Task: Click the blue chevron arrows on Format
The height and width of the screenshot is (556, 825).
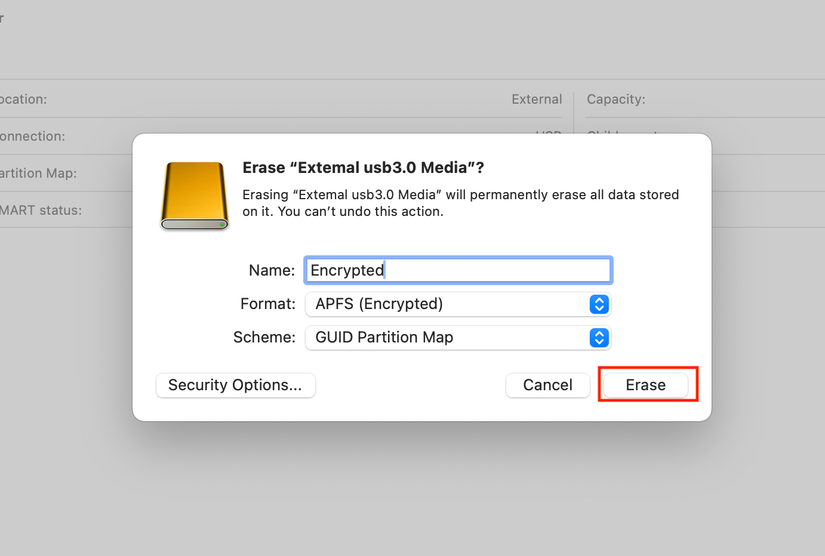Action: tap(599, 304)
